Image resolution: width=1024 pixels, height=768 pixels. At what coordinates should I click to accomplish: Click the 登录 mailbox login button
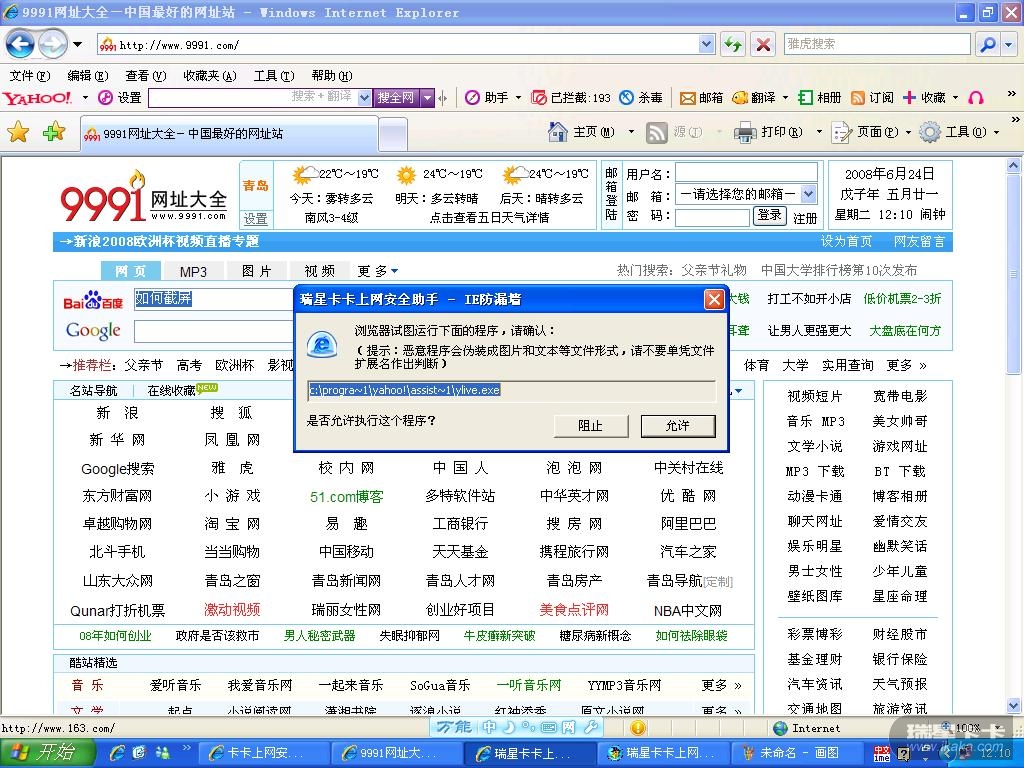tap(769, 216)
